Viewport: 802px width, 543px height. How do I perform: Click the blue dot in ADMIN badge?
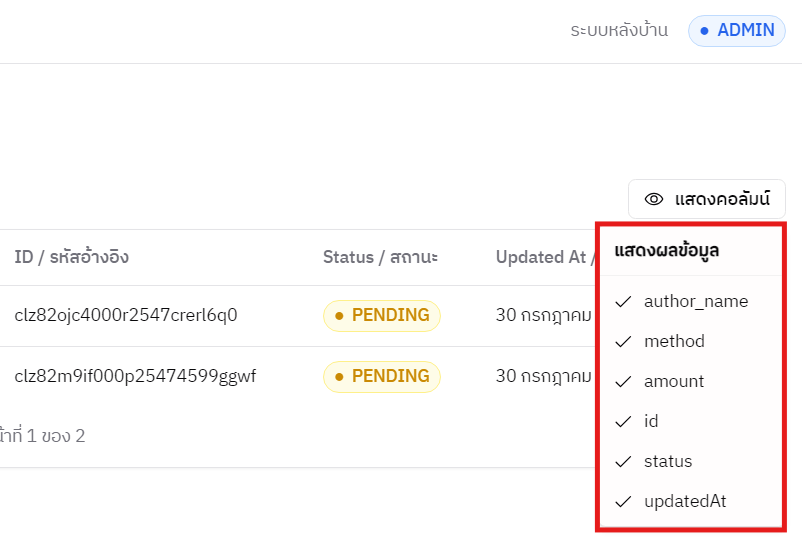[x=704, y=30]
